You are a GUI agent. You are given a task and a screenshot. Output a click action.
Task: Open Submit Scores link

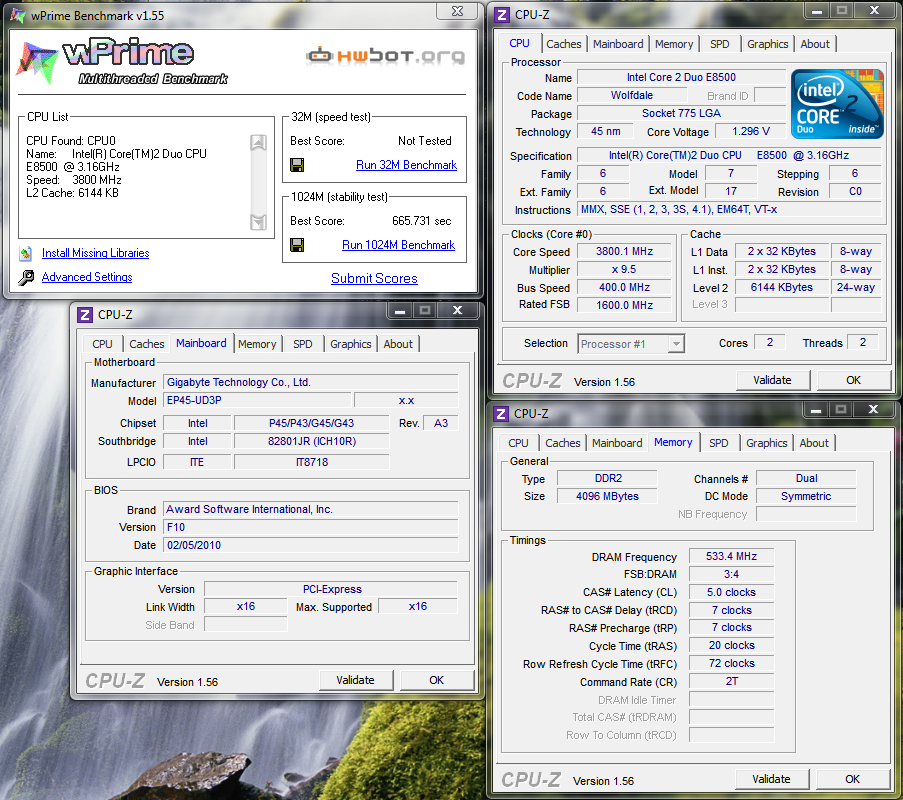coord(374,278)
